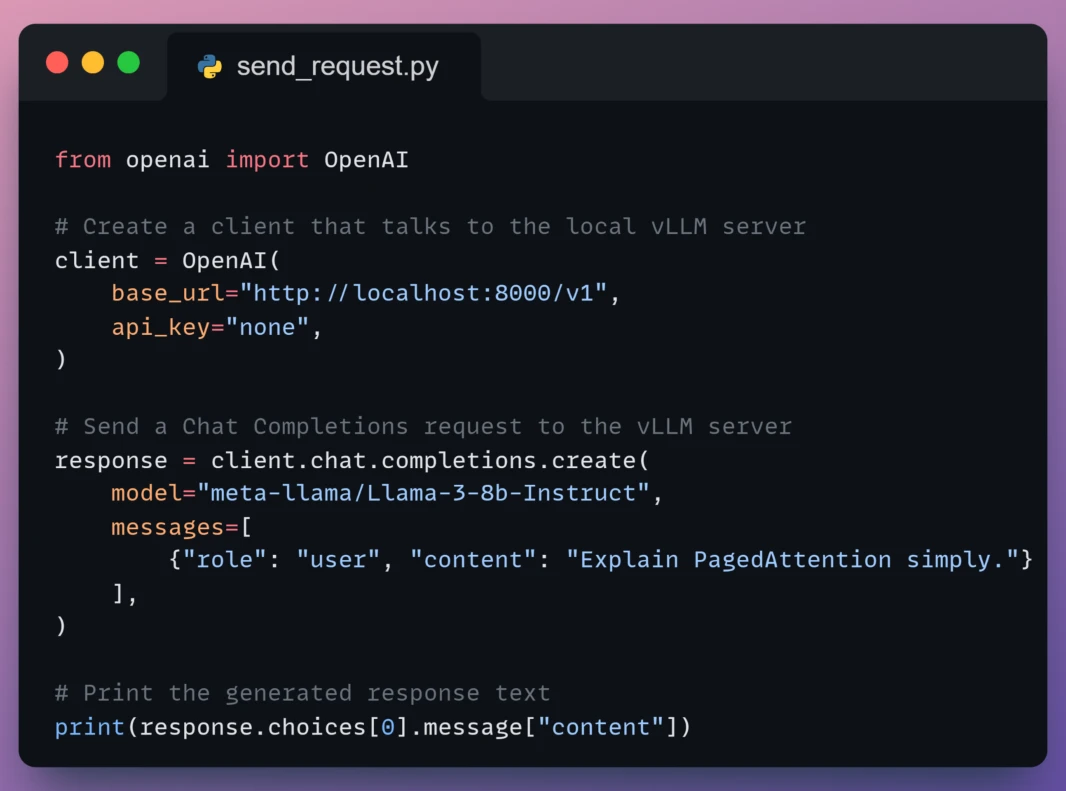Click the 'Print the generated response text' comment

[x=303, y=693]
